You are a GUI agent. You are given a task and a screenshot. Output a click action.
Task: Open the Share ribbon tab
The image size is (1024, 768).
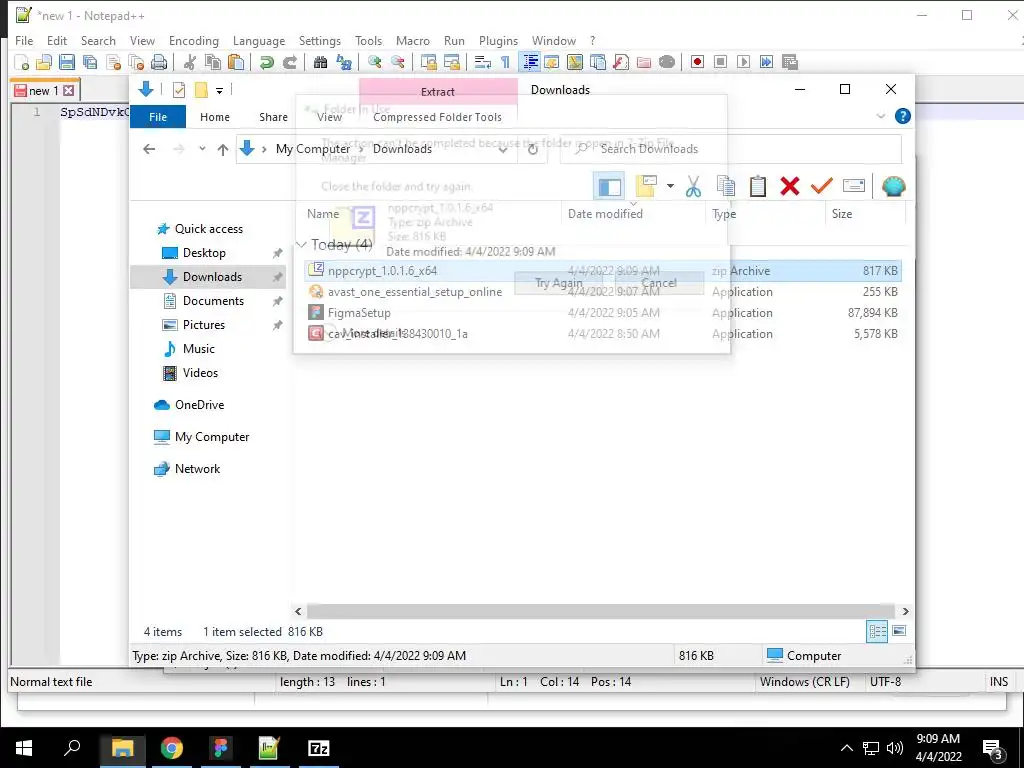tap(273, 117)
